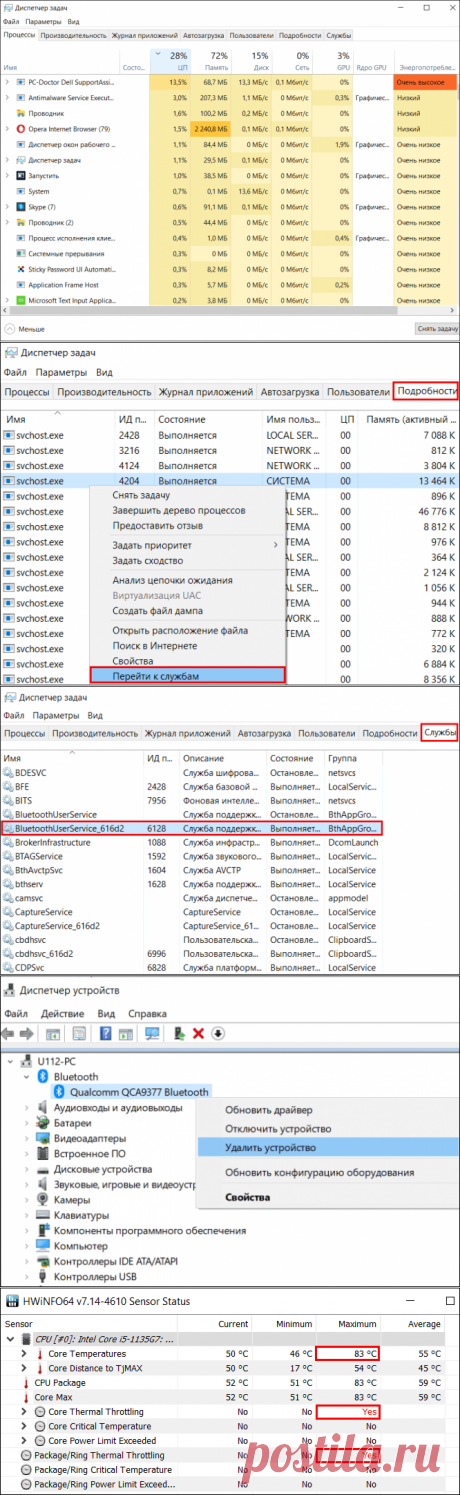Select the Application Frame Host process row
The height and width of the screenshot is (1495, 460).
tap(230, 284)
